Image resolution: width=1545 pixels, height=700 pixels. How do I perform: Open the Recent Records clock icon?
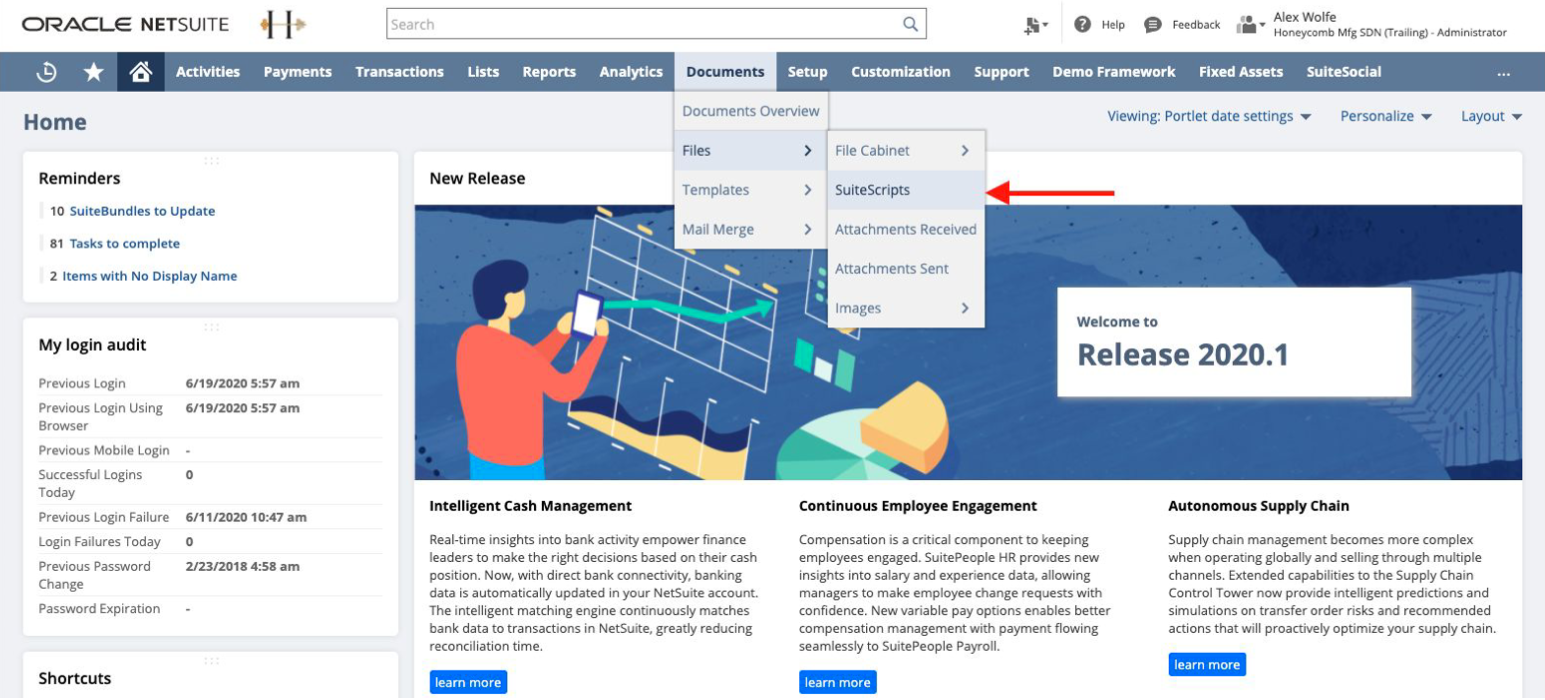click(47, 72)
